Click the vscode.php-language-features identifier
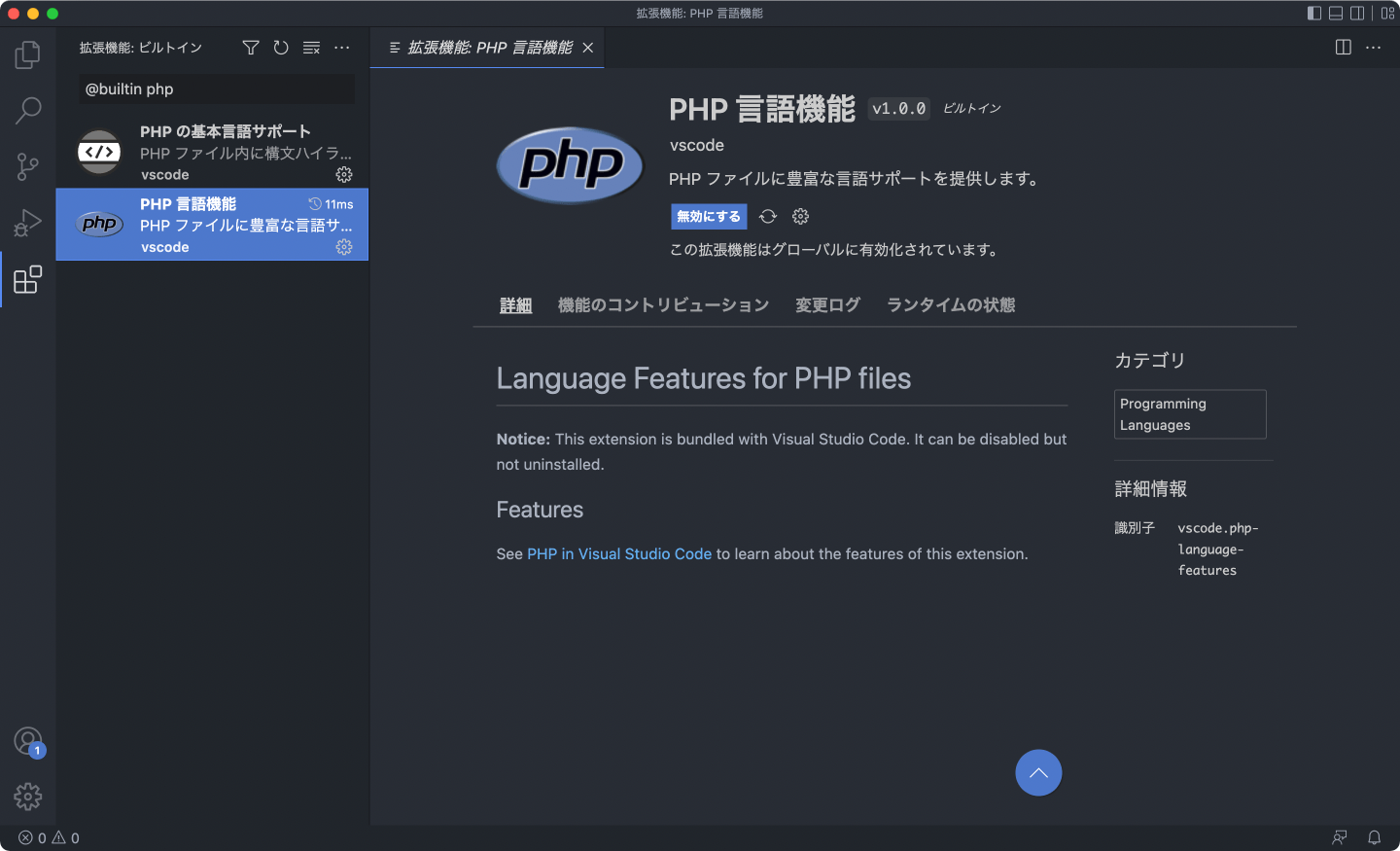This screenshot has height=851, width=1400. 1218,550
